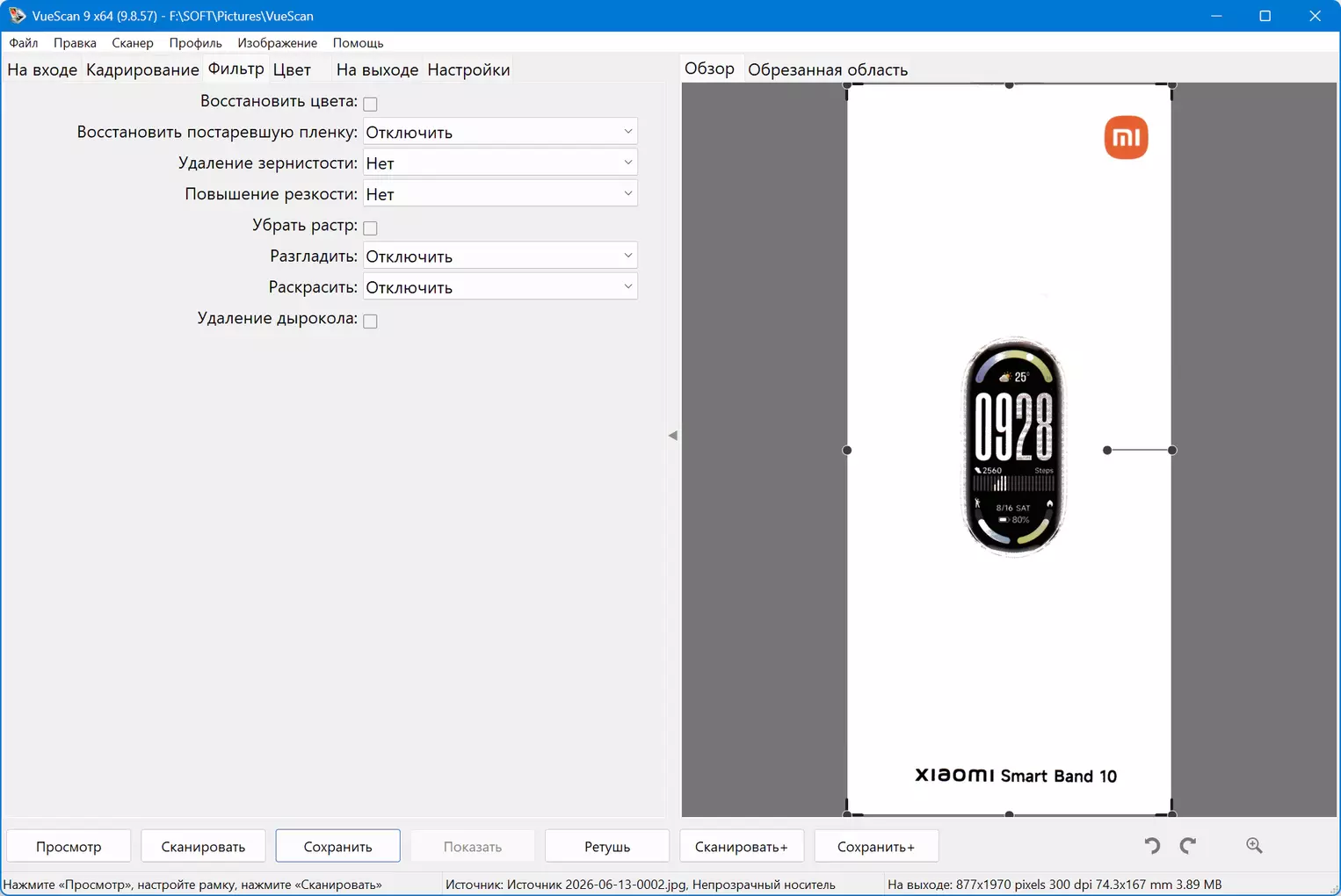Click the Просмотр button

tap(69, 846)
